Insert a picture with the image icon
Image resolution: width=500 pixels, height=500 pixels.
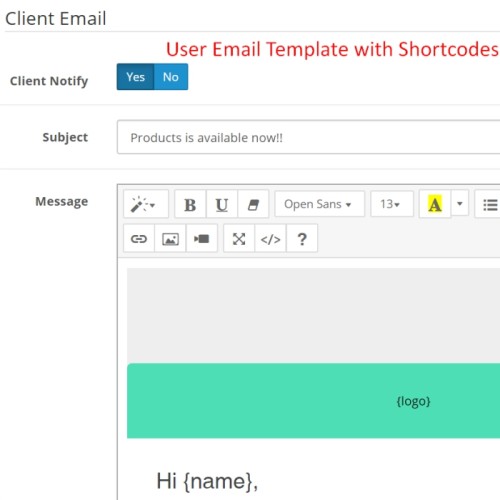click(x=170, y=238)
